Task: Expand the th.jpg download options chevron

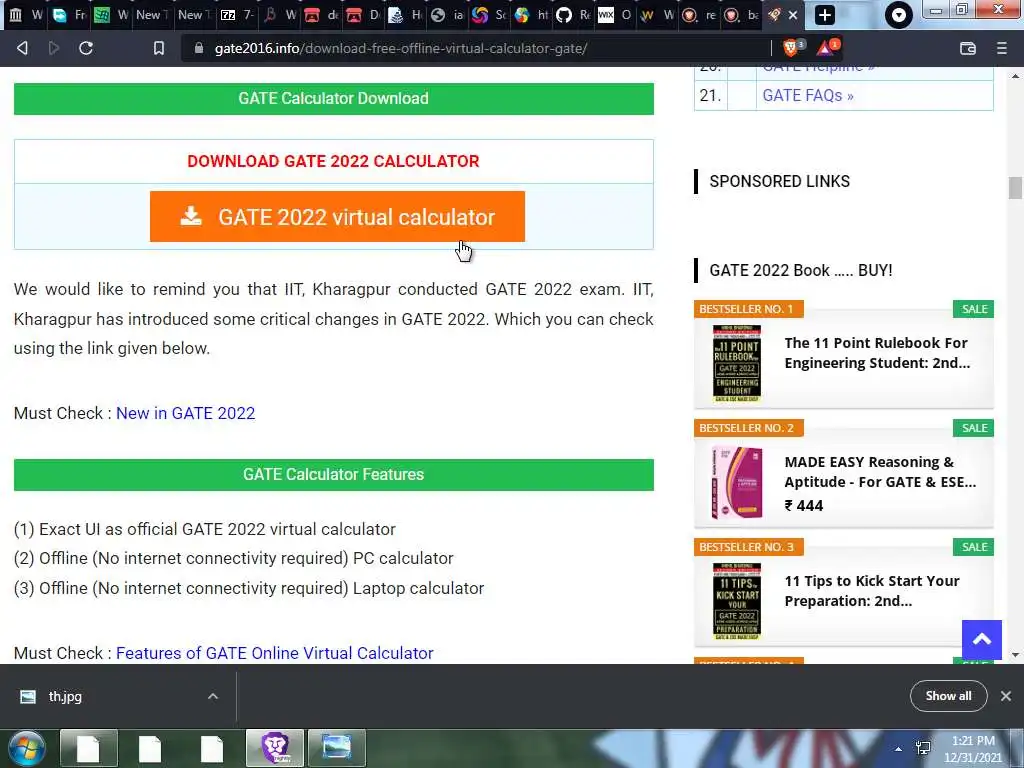Action: (213, 697)
